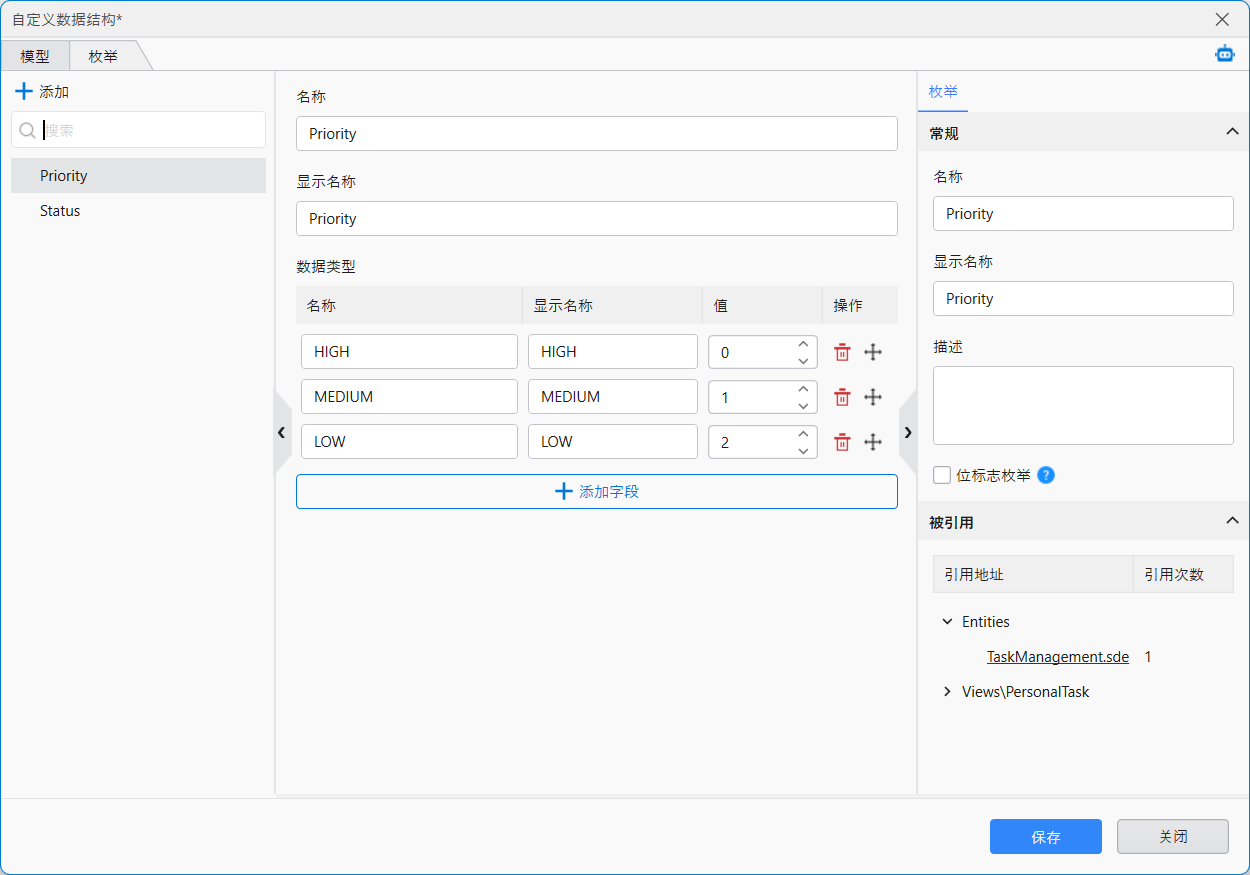The width and height of the screenshot is (1250, 875).
Task: Enable the 位标志枚举 checkbox
Action: (x=942, y=475)
